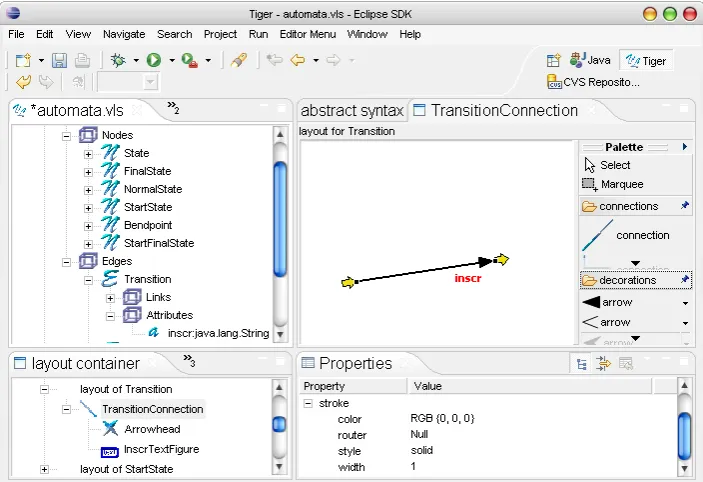Select the automata.vls editor tab
703x482 pixels.
coord(76,110)
